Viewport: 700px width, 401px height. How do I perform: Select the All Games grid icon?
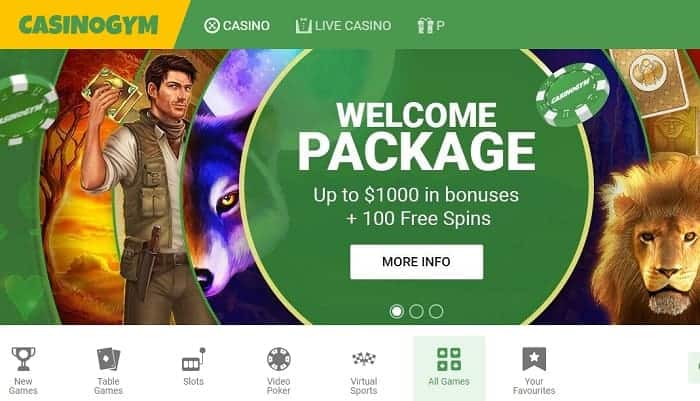click(x=449, y=359)
